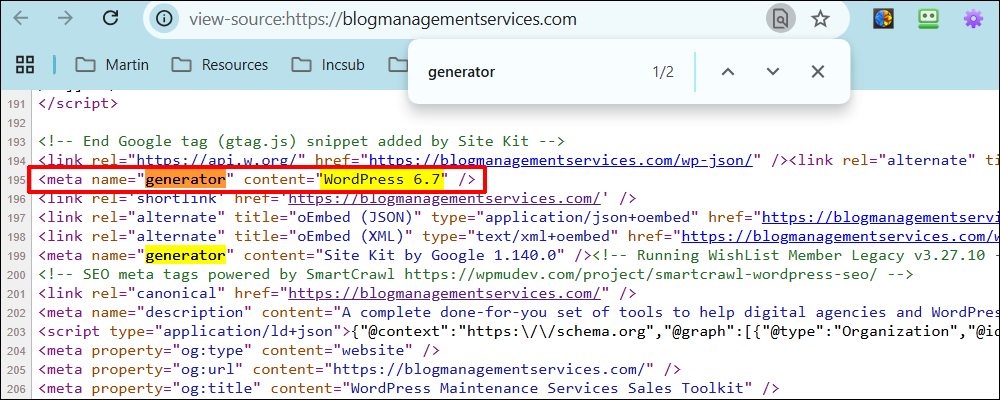Open the oEmbed XML href link on line 198
This screenshot has width=1000, height=400.
[x=841, y=237]
